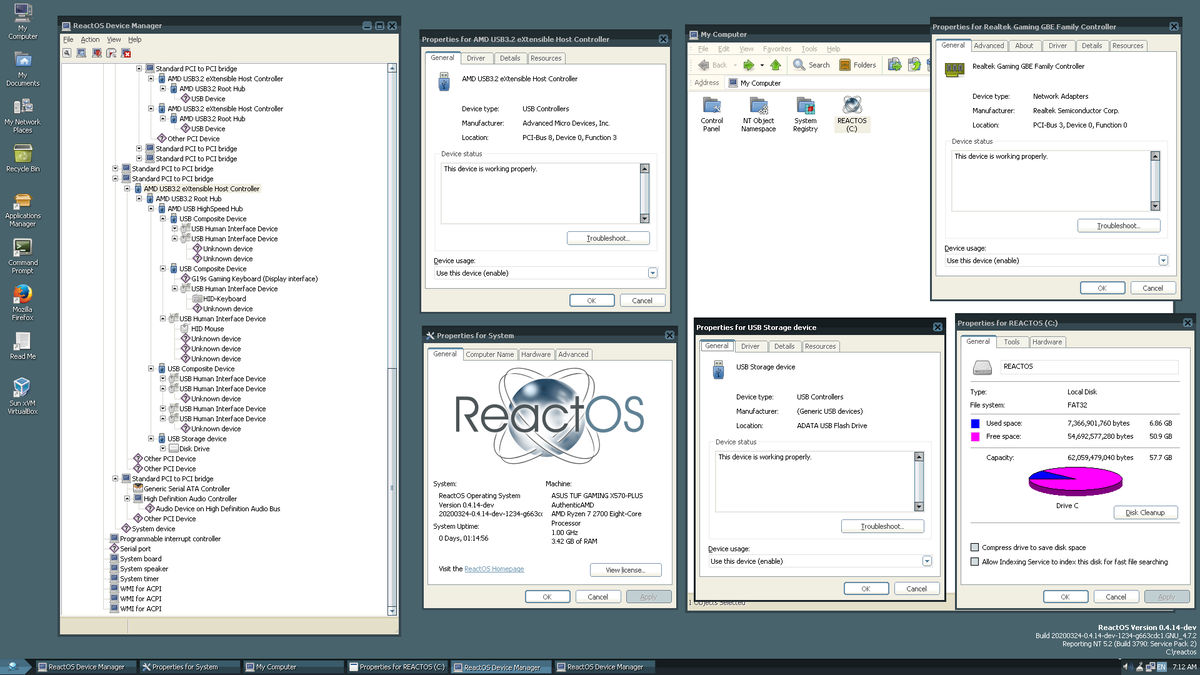Select the NT Object Namespace icon
Viewport: 1200px width, 675px height.
coord(758,114)
